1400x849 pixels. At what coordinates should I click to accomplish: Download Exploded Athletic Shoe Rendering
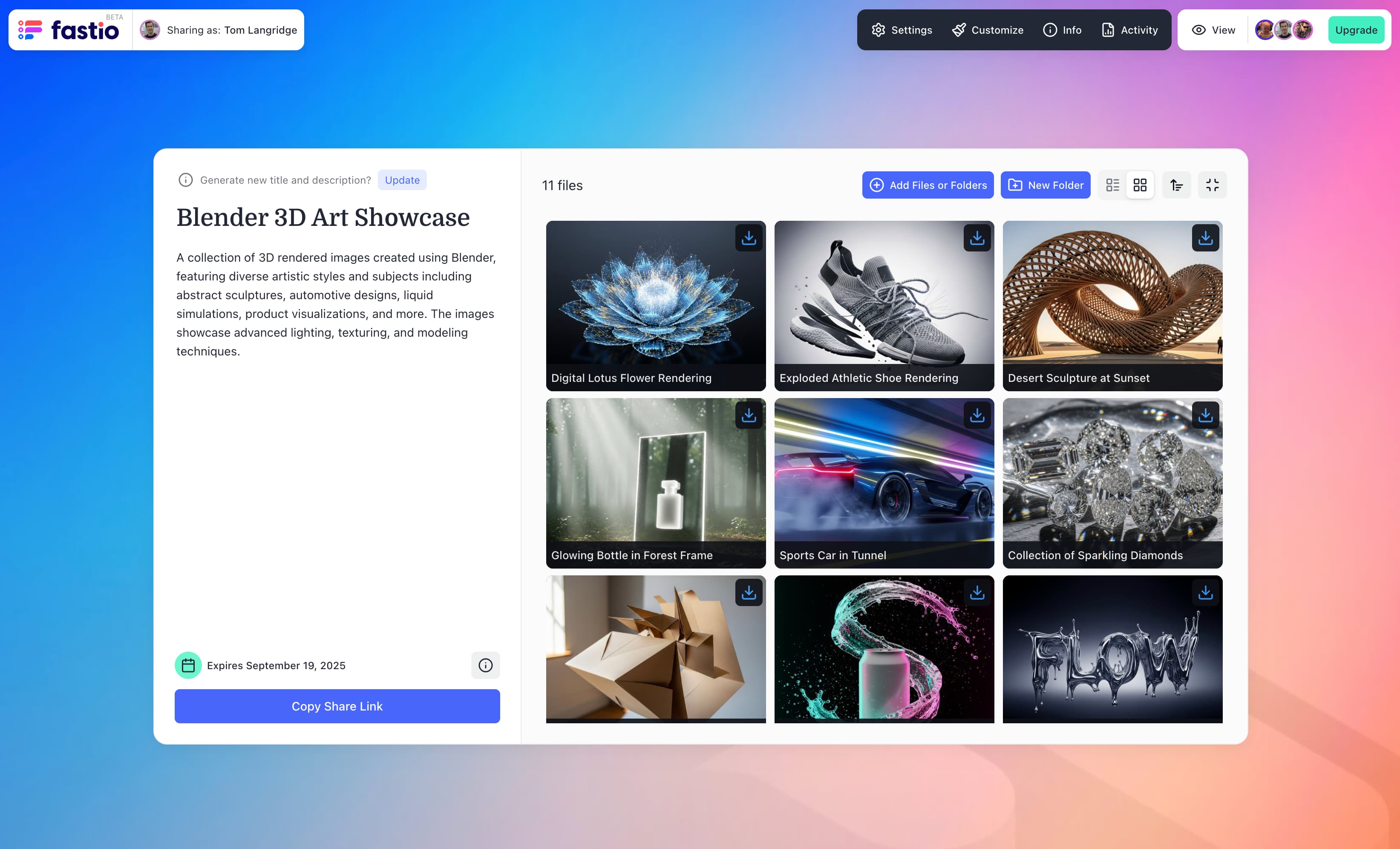click(977, 238)
